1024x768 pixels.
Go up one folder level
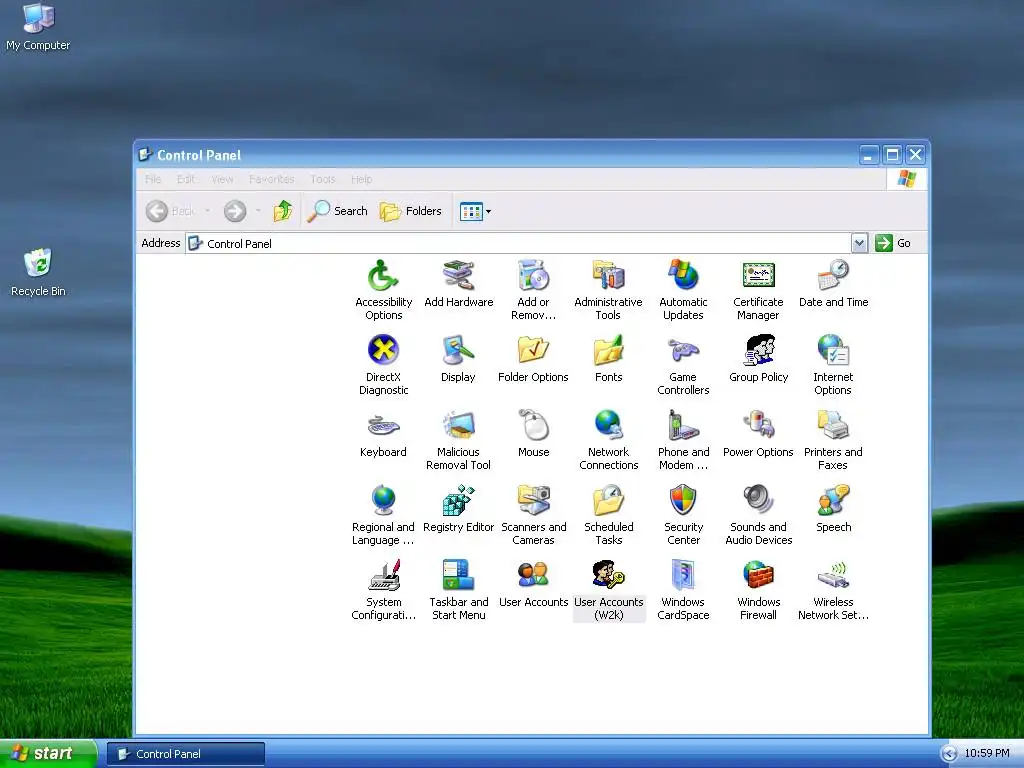[x=283, y=211]
